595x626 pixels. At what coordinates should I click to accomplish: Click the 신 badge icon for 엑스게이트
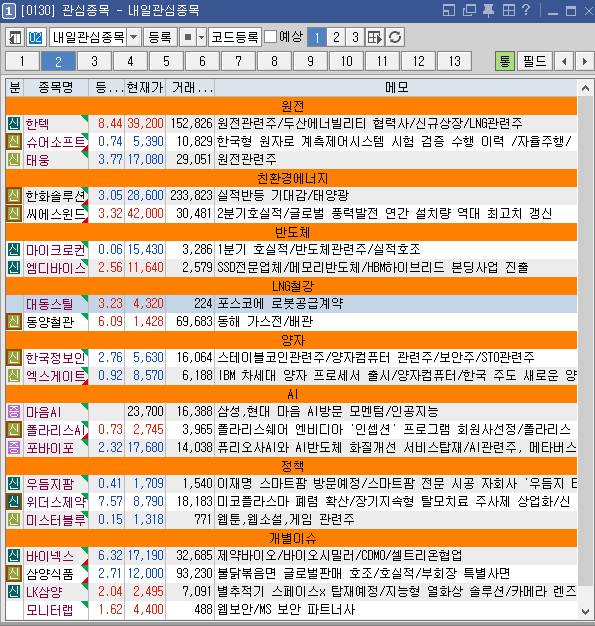[x=14, y=375]
